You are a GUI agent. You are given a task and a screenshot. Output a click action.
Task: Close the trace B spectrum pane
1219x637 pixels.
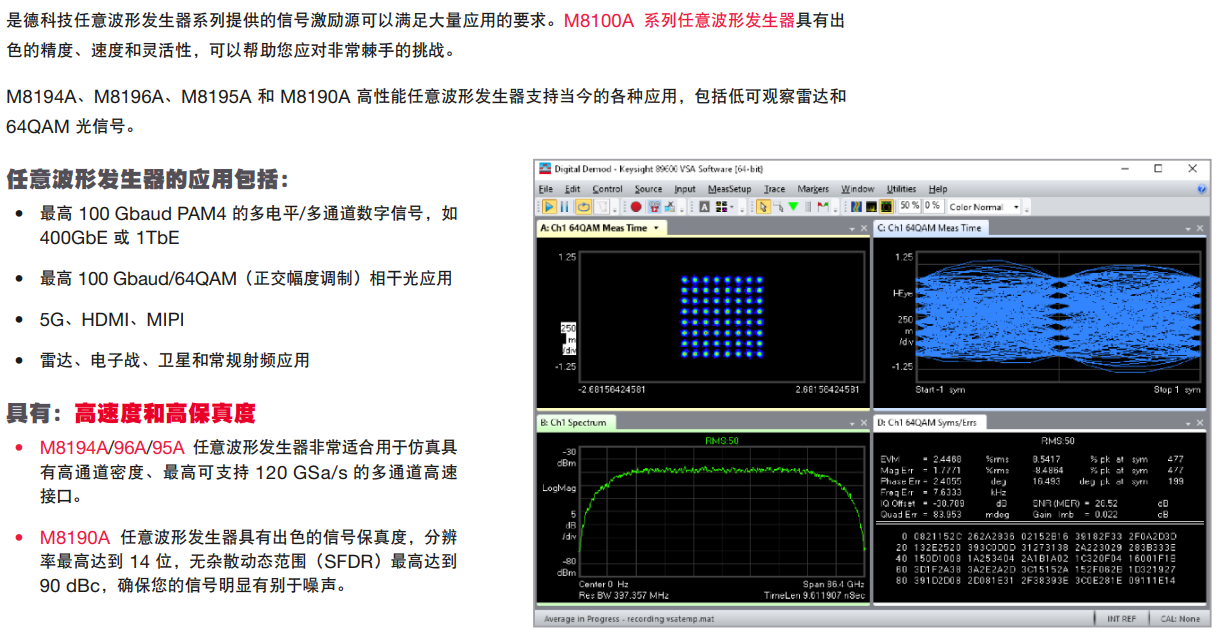(862, 422)
